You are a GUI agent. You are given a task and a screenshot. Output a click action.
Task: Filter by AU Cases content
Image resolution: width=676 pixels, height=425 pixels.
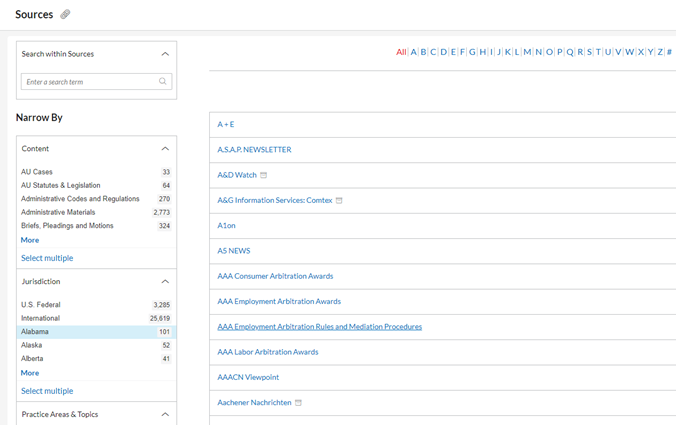[37, 172]
